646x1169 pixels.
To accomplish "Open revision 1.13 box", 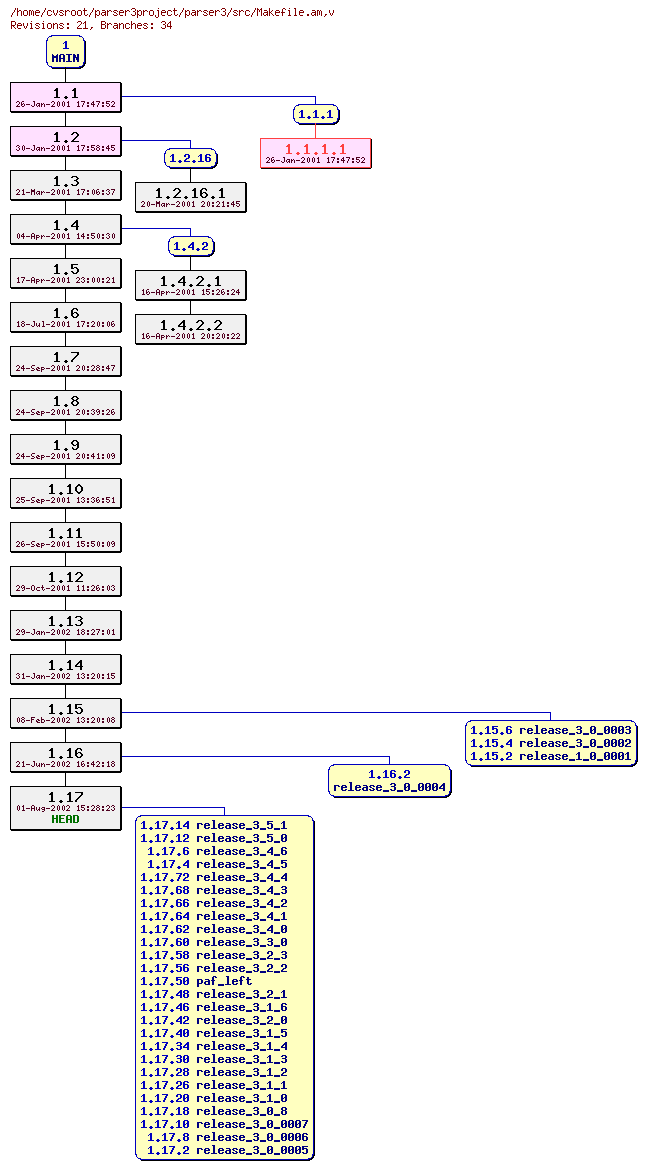I will 66,626.
